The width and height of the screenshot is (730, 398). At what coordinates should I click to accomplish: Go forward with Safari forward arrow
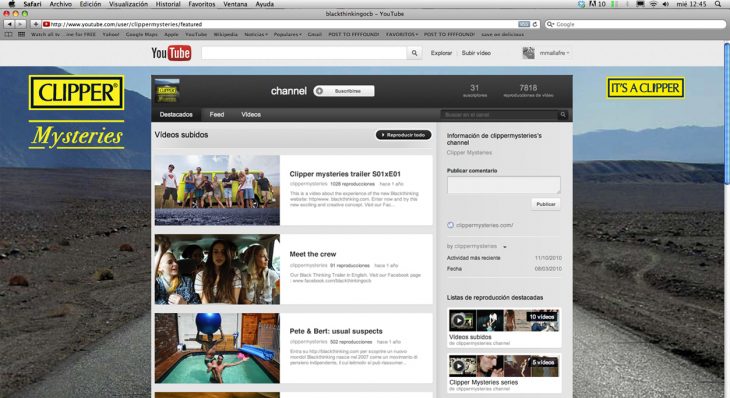click(x=20, y=24)
